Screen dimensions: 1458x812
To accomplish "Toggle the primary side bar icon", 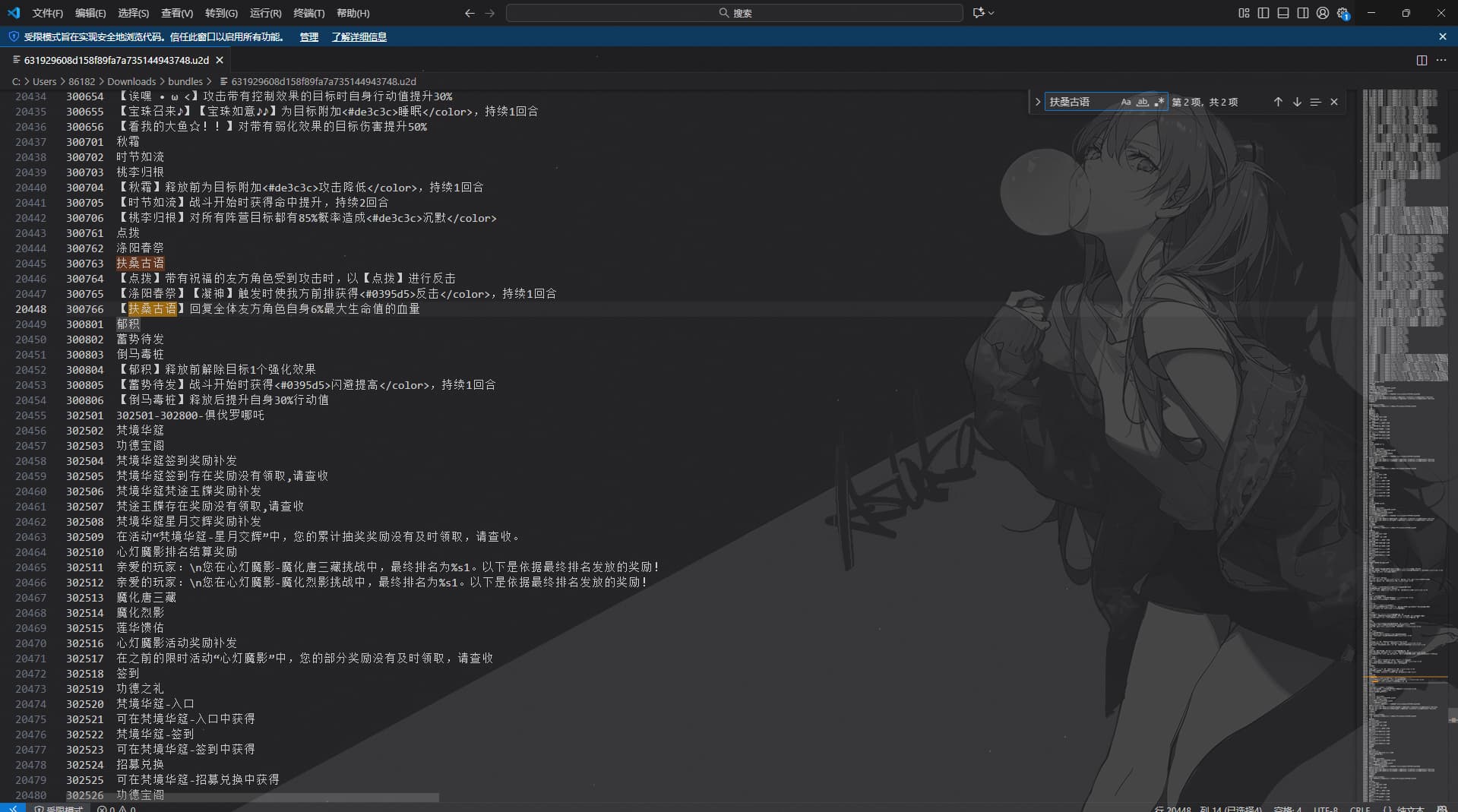I will coord(1263,13).
